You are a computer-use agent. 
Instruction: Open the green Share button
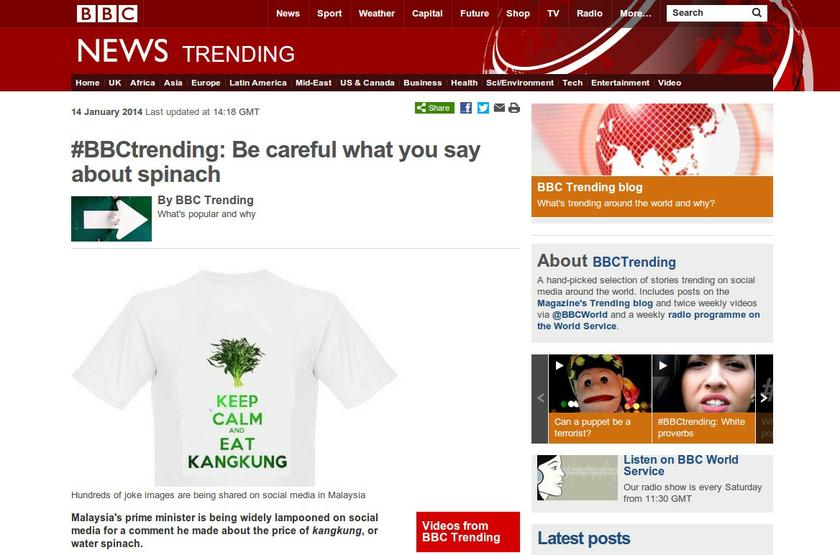click(x=434, y=108)
